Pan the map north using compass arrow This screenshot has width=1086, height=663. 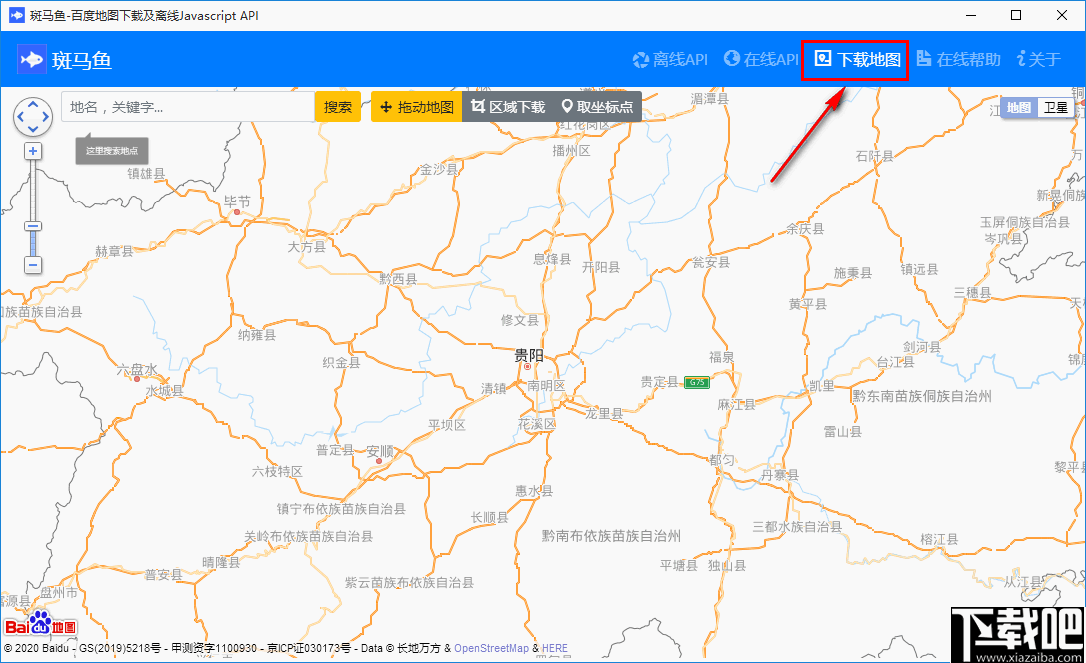point(33,103)
